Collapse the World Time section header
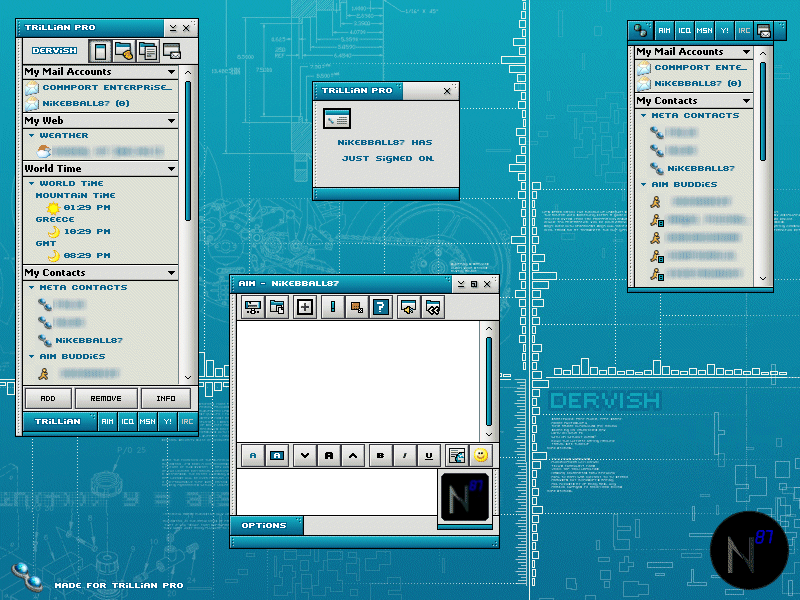Viewport: 800px width, 600px height. point(171,169)
